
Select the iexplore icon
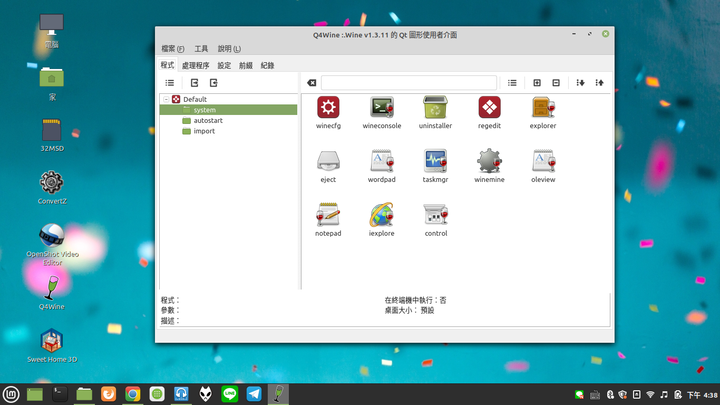pos(382,215)
